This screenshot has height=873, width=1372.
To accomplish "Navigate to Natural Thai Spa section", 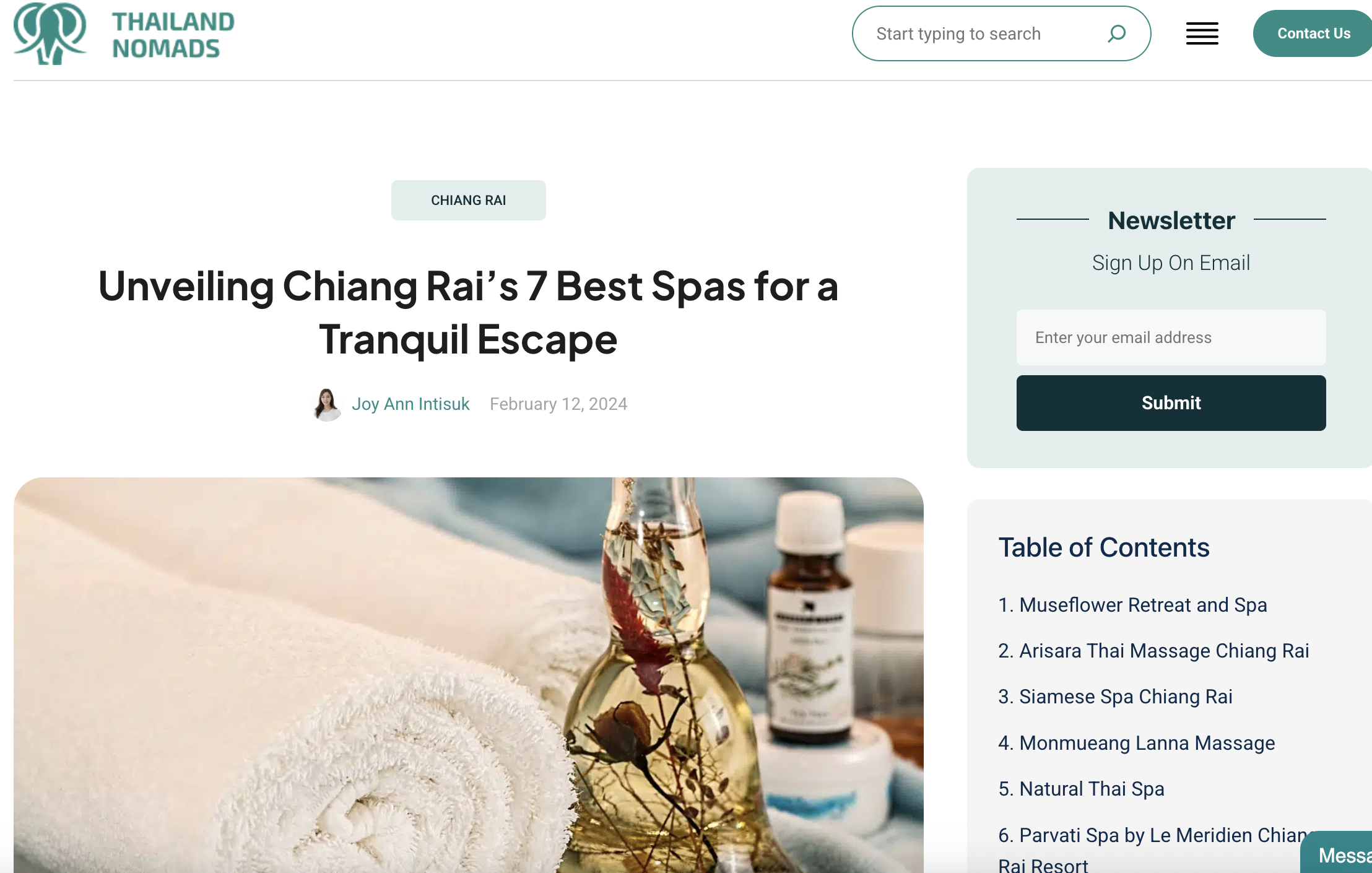I will (1081, 789).
